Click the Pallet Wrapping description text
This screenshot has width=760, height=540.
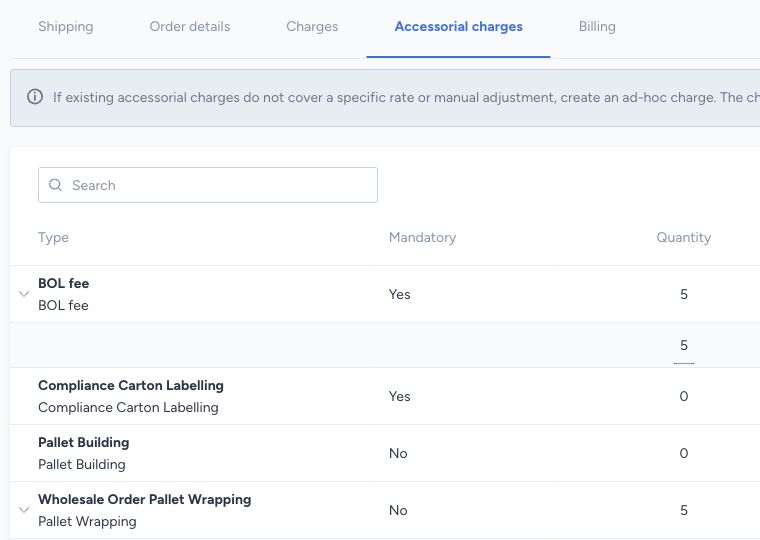(x=87, y=522)
